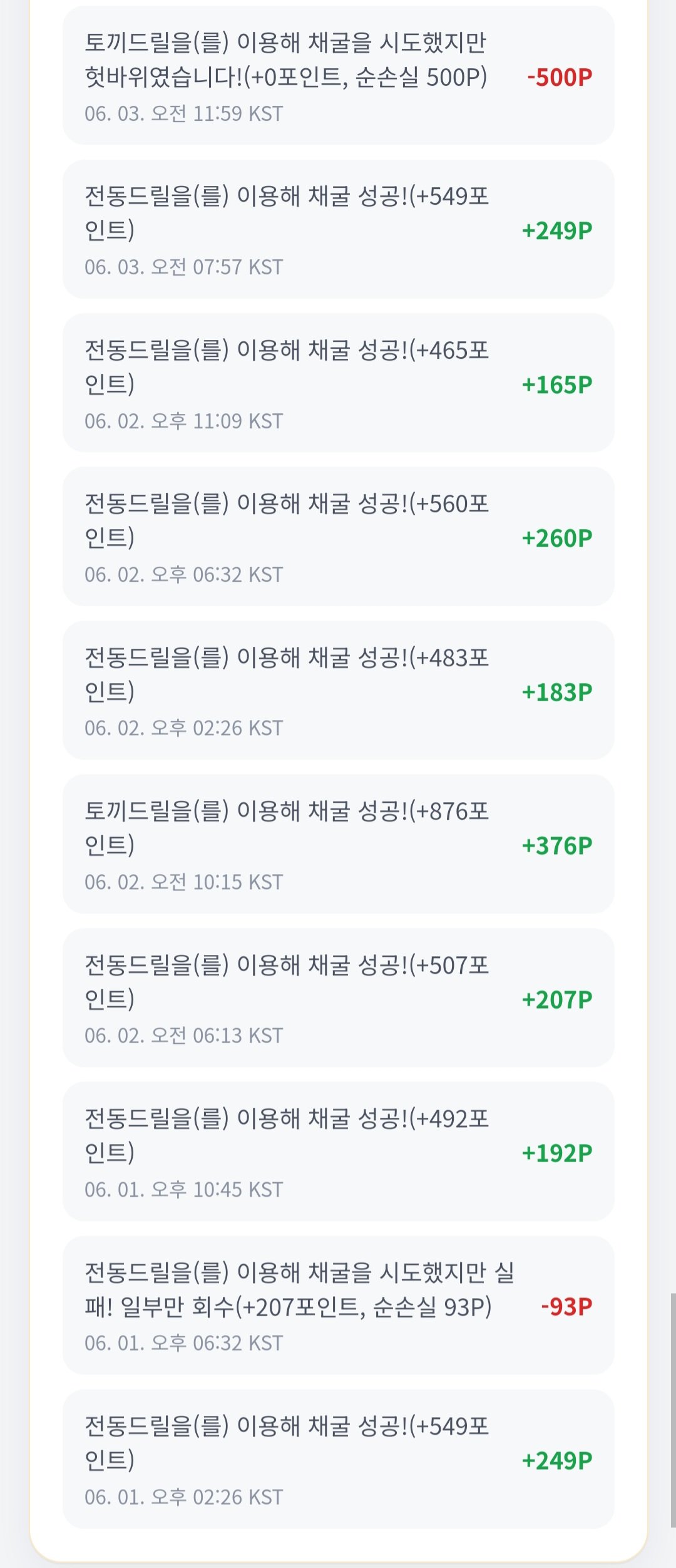This screenshot has height=1568, width=676.
Task: Click the +192P amount
Action: (x=557, y=1153)
